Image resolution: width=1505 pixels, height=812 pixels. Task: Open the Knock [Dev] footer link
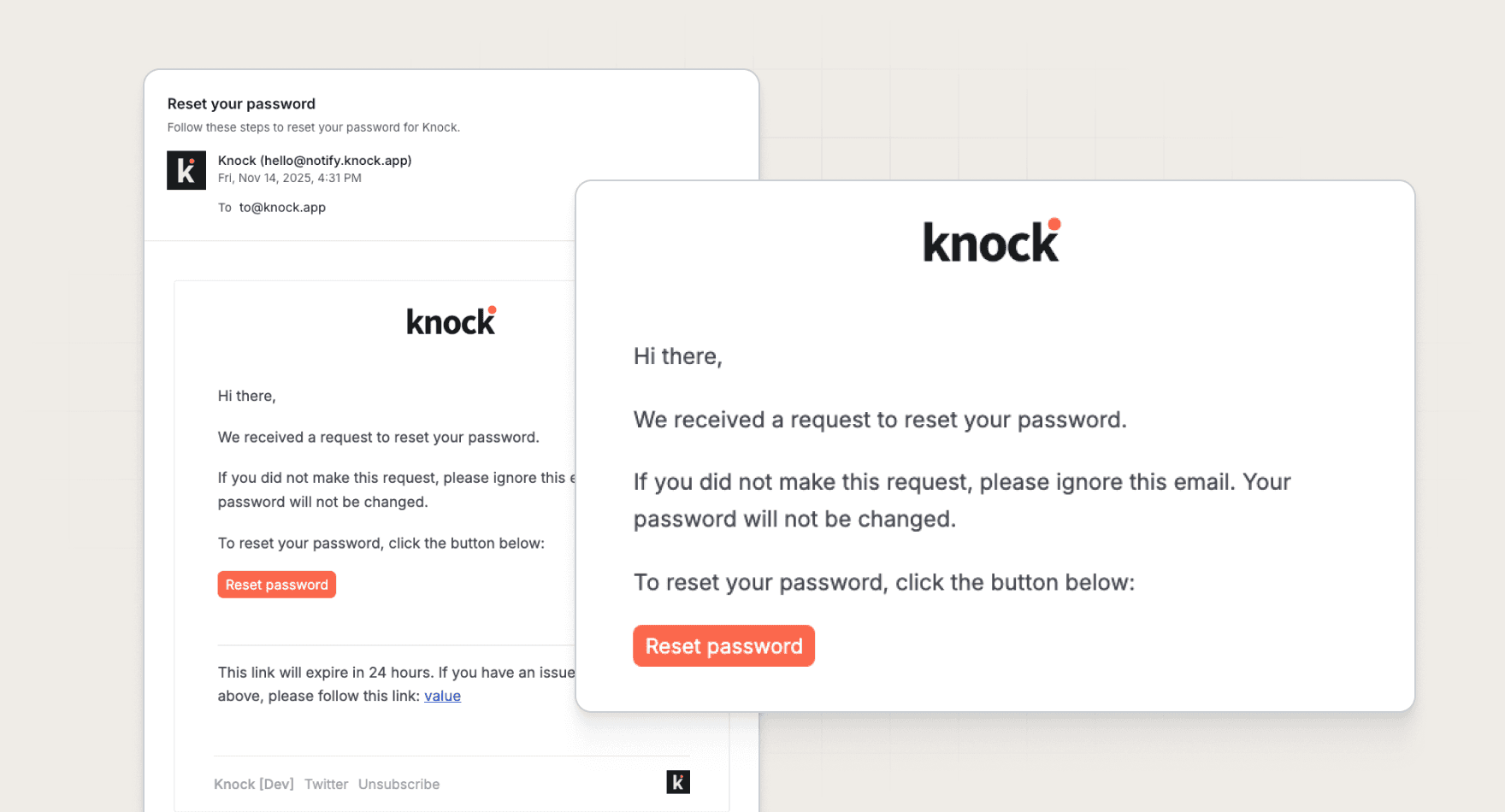tap(254, 784)
